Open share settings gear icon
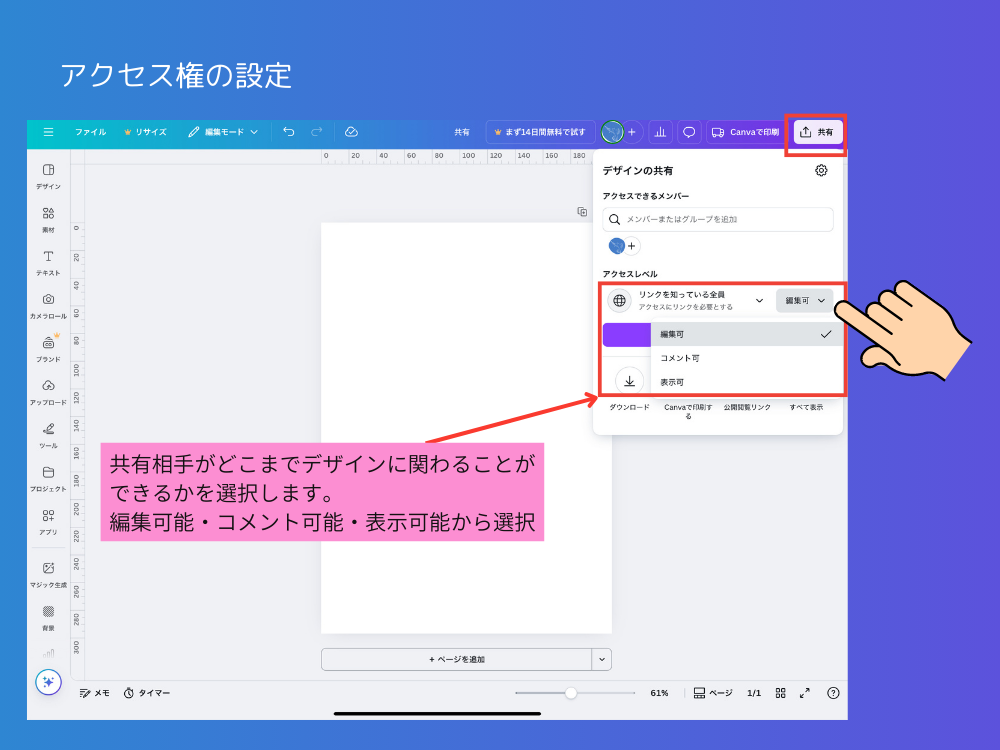The image size is (1000, 750). [821, 171]
